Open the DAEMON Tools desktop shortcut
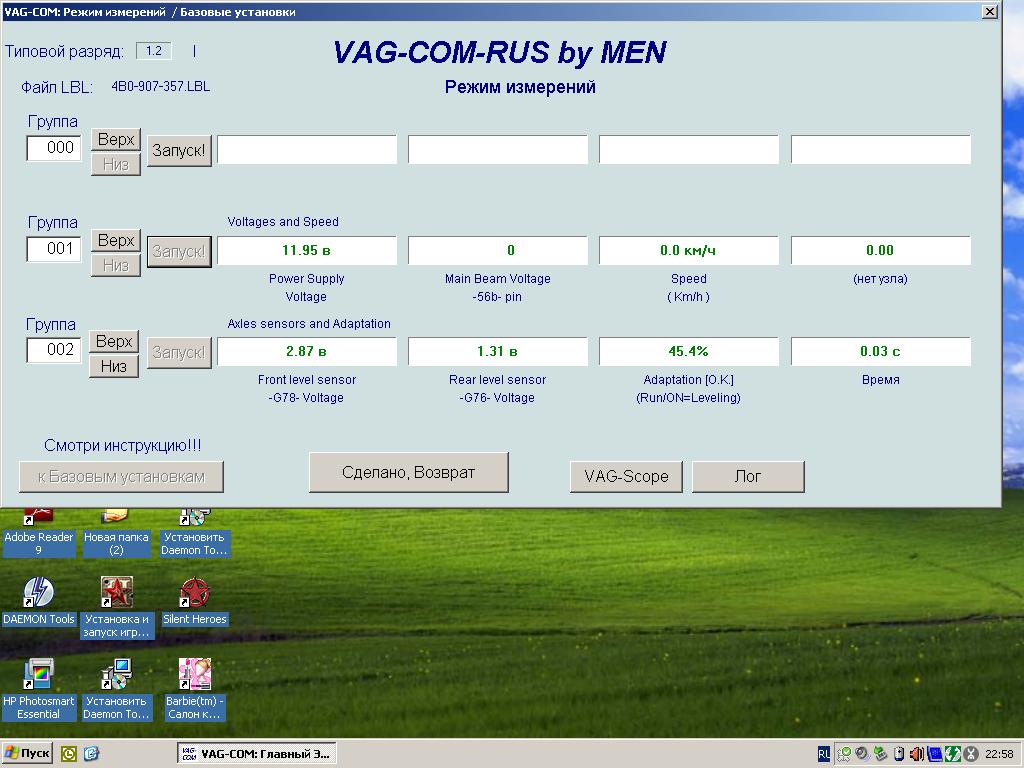Screen dimensions: 1024x768 38,594
